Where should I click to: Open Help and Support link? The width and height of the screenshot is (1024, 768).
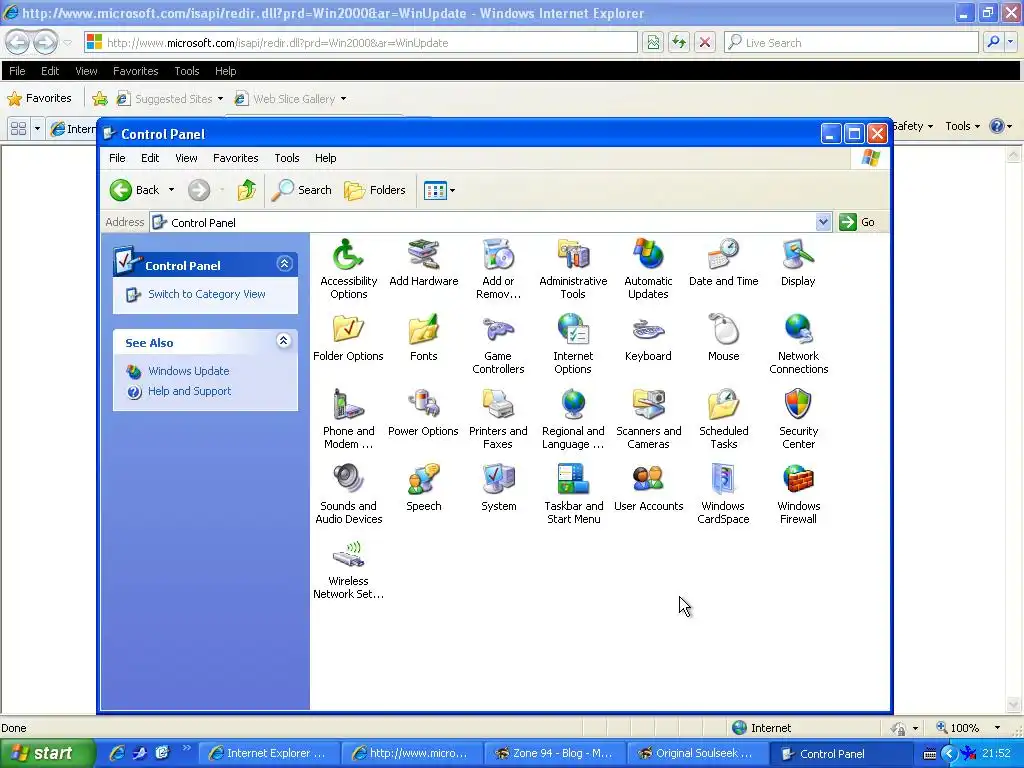pyautogui.click(x=189, y=391)
